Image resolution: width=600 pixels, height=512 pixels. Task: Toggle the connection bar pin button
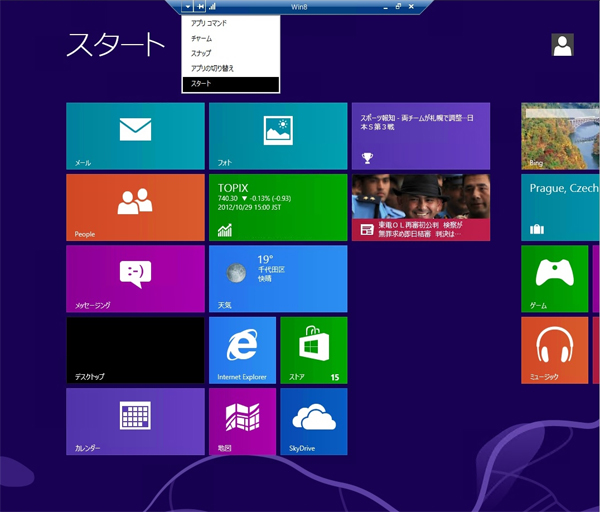tap(200, 7)
